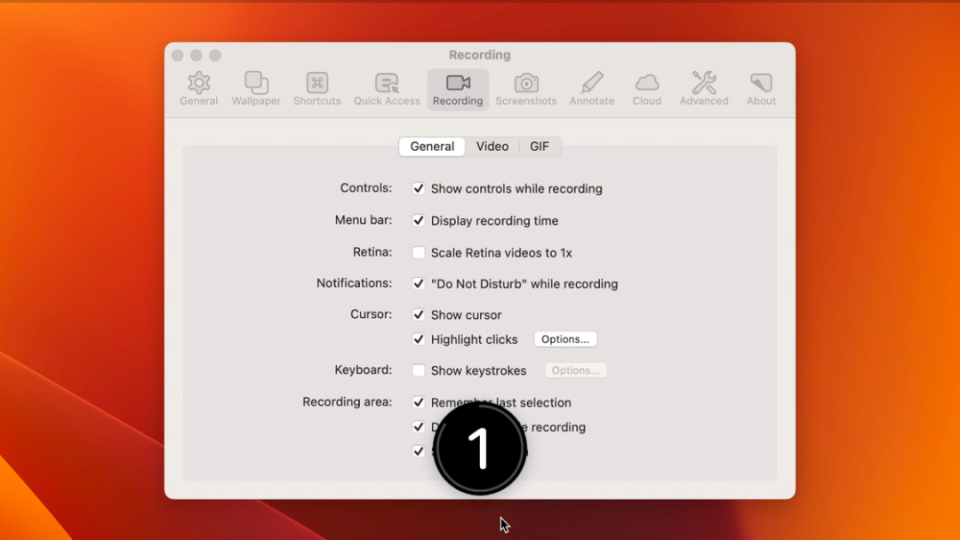This screenshot has height=540, width=960.
Task: Switch to the Video sub-tab
Action: tap(492, 146)
